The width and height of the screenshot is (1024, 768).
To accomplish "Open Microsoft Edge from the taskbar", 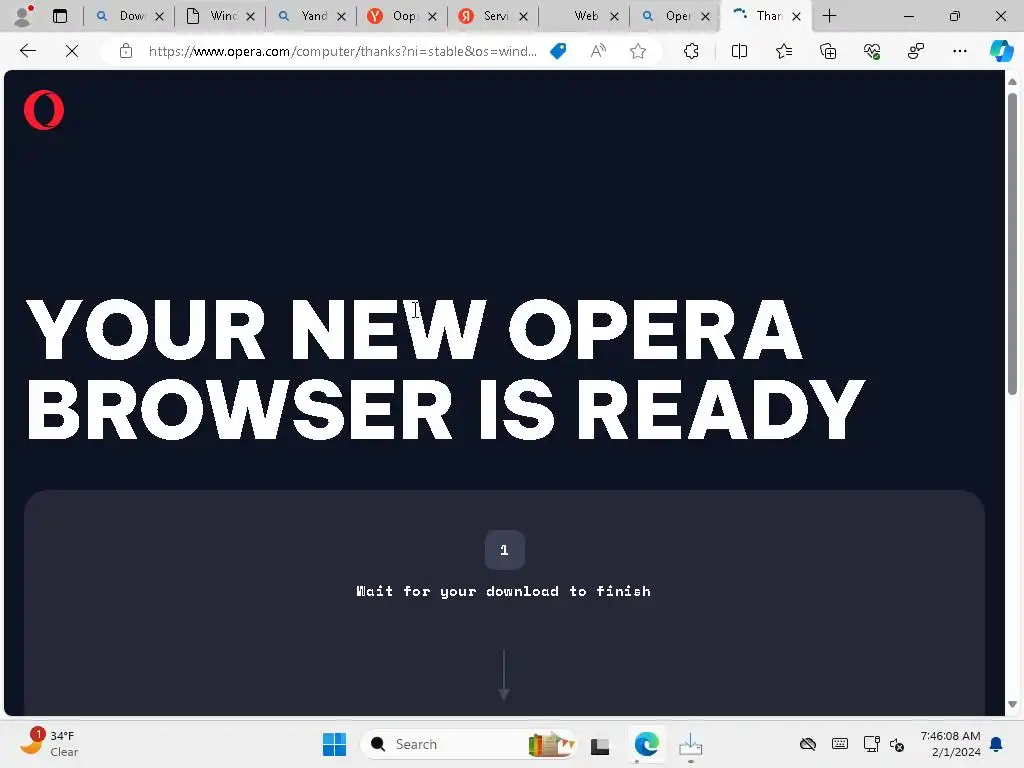I will [647, 744].
